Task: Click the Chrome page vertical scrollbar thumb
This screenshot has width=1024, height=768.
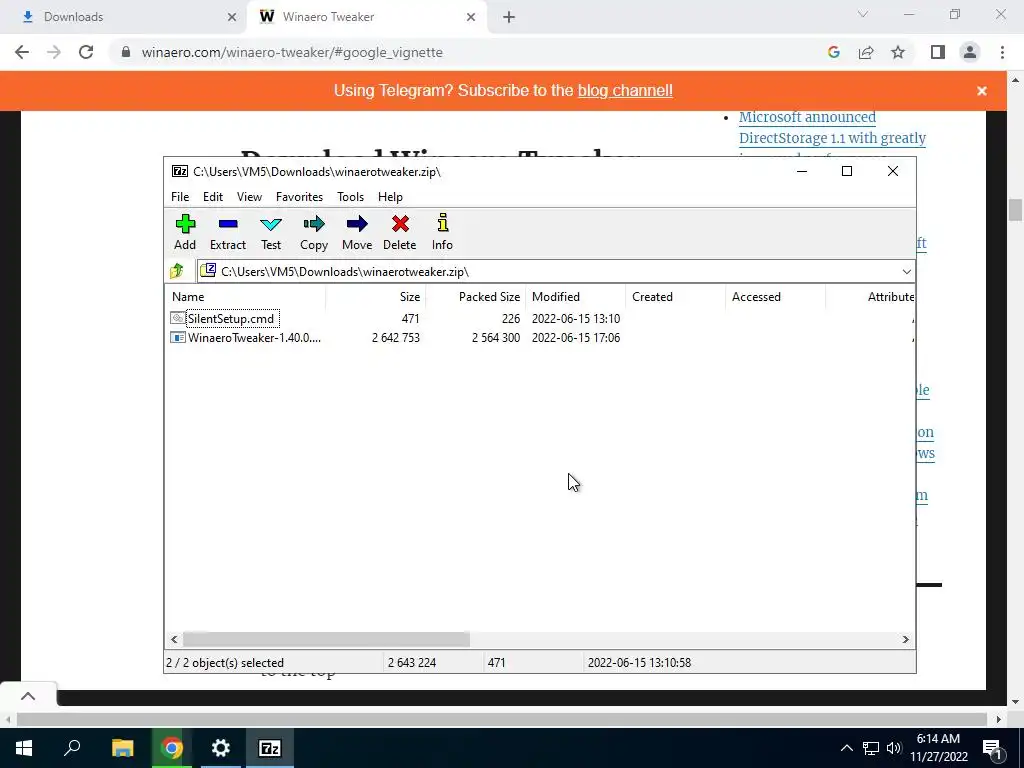Action: pos(1015,210)
